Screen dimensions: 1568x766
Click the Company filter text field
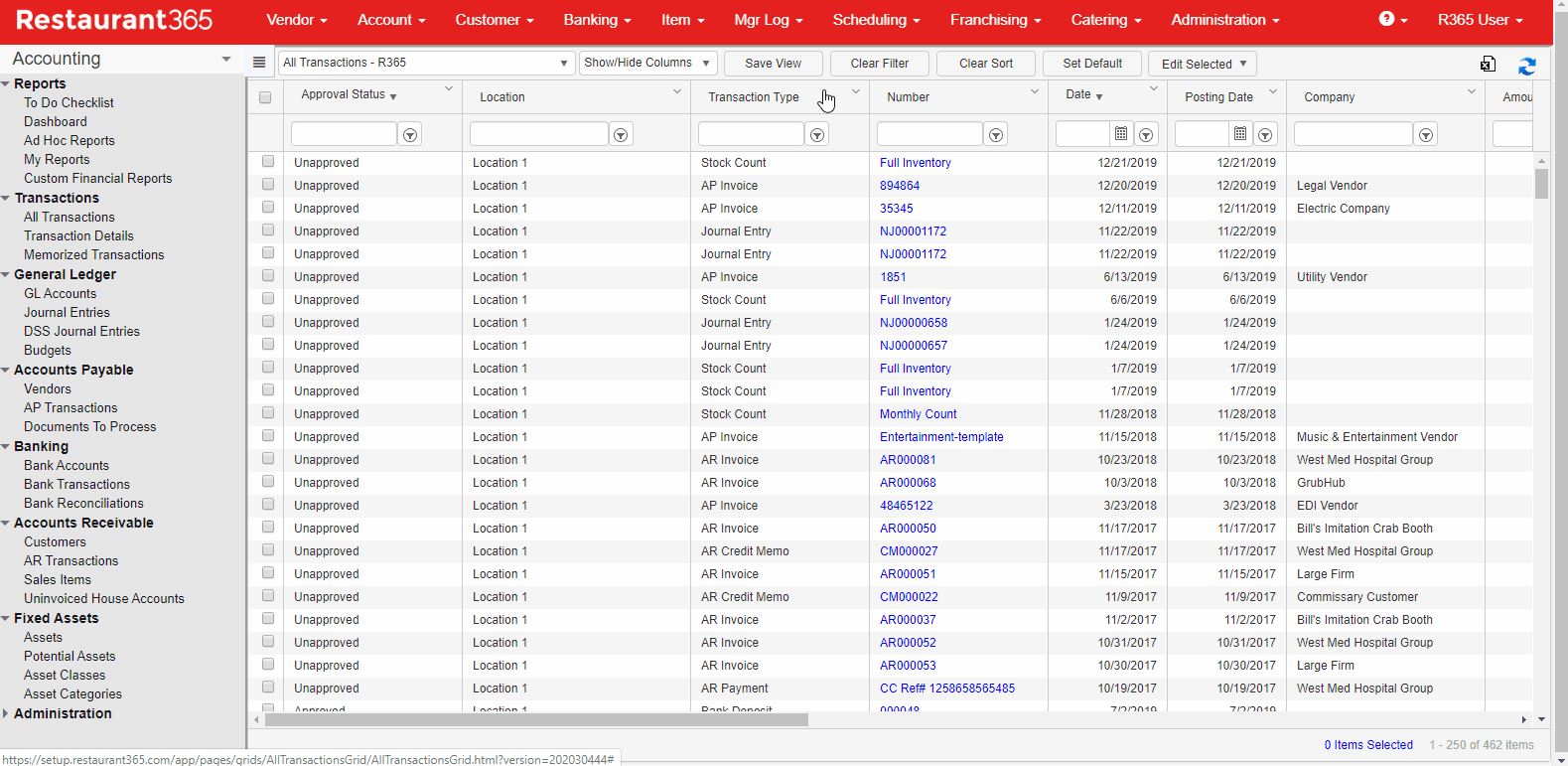tap(1354, 134)
